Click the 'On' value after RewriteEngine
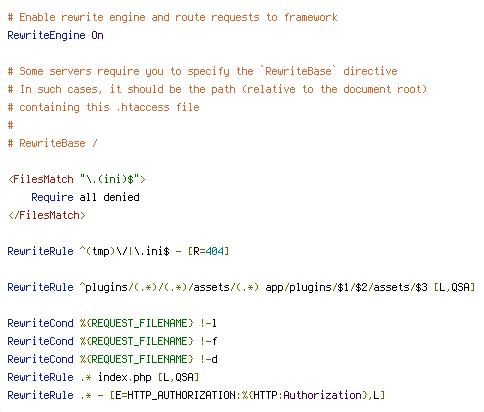 [97, 35]
